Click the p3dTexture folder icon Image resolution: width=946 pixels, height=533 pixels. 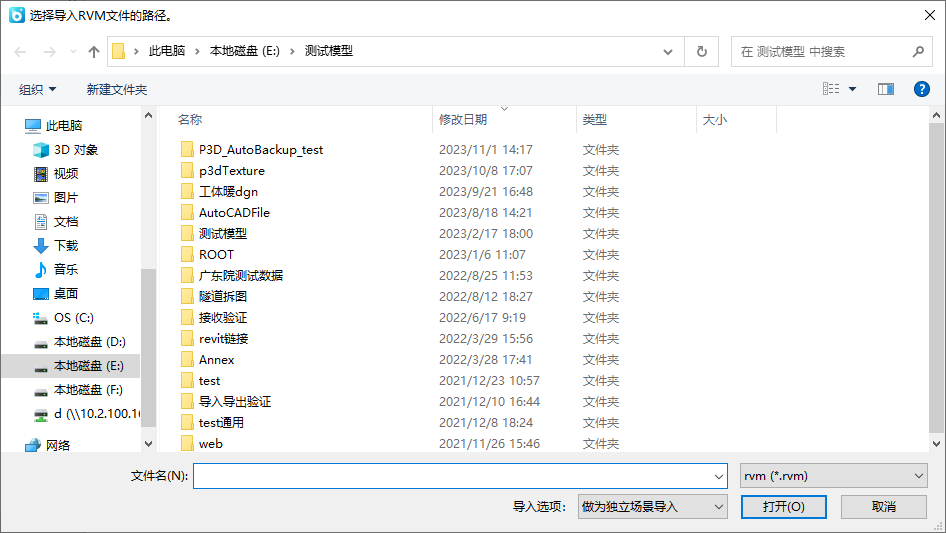pyautogui.click(x=187, y=170)
